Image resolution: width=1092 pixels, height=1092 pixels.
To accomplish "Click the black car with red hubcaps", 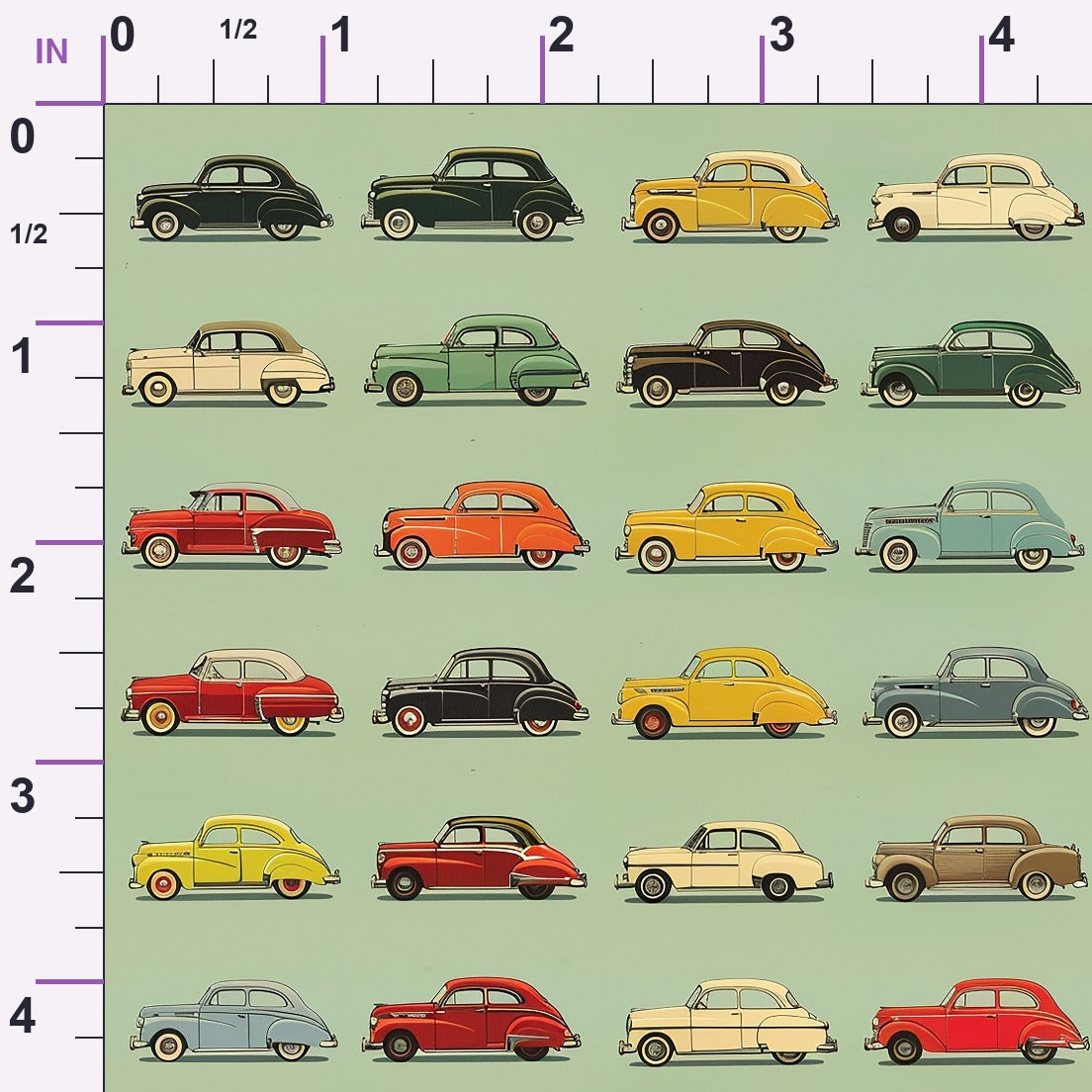I will point(481,692).
